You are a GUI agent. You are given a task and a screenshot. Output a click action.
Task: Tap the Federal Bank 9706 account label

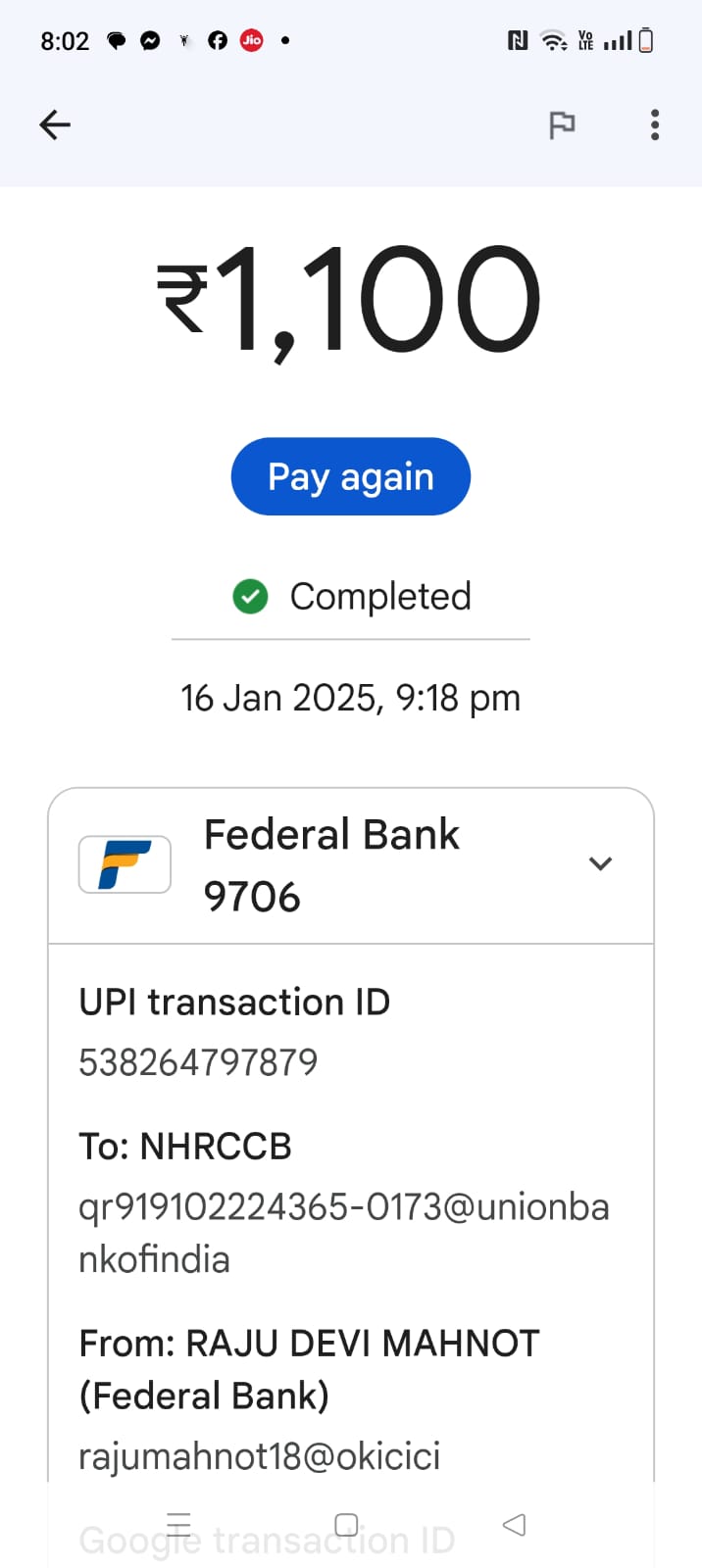coord(331,864)
